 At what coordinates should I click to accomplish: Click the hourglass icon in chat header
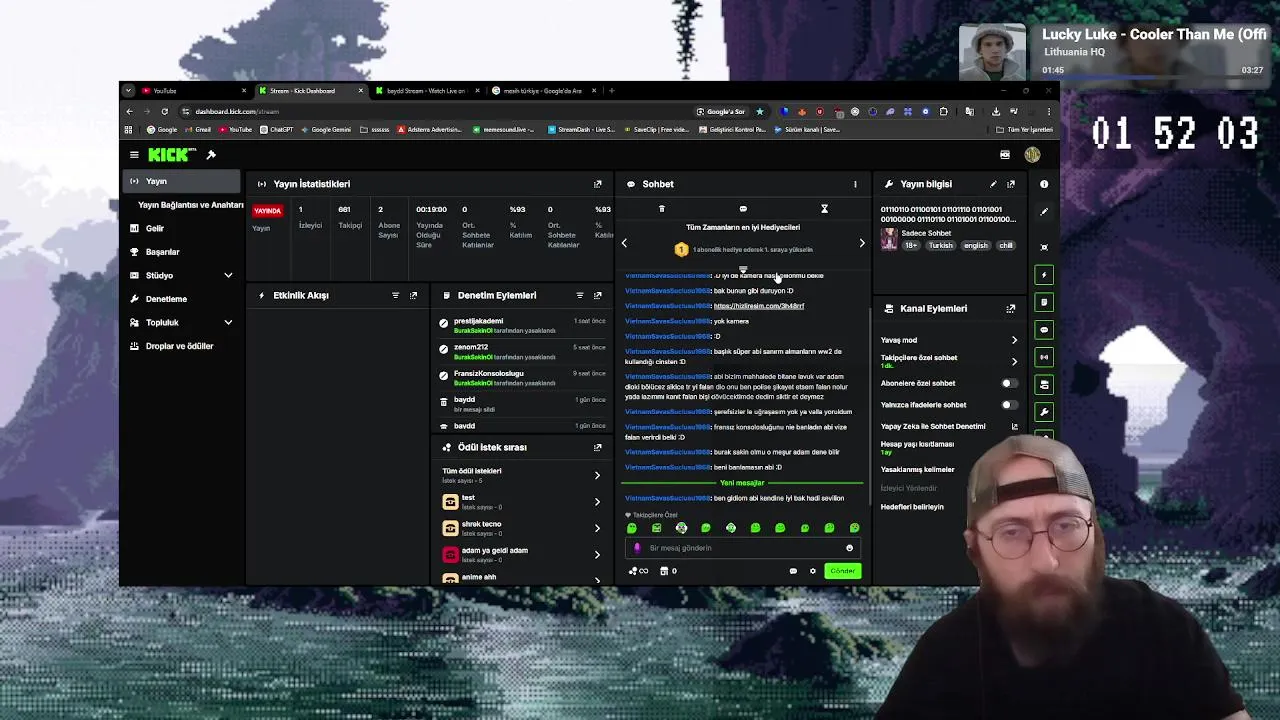[x=824, y=209]
